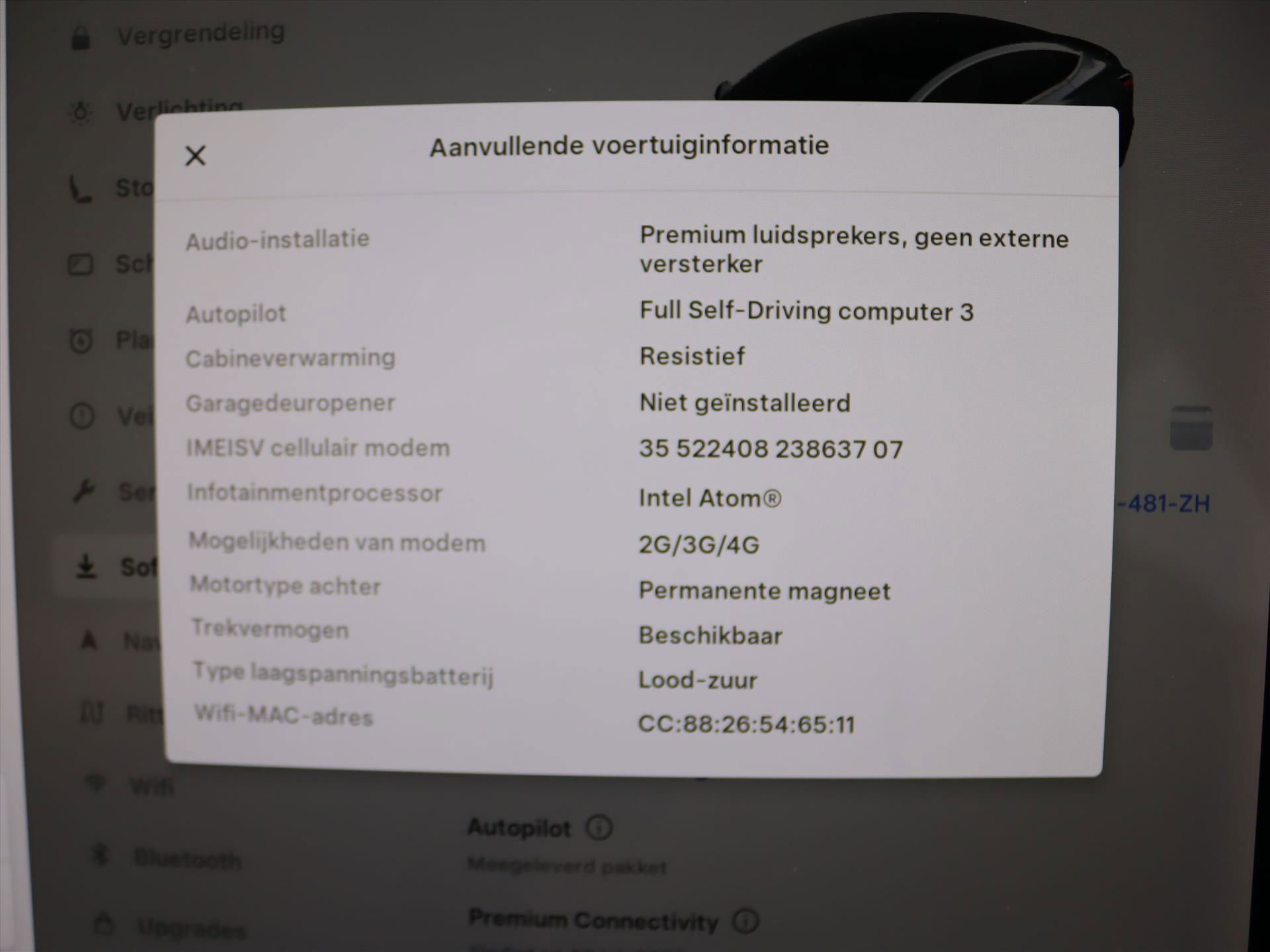Select the Verlichting menu item
Screen dimensions: 1270x952
coord(180,108)
